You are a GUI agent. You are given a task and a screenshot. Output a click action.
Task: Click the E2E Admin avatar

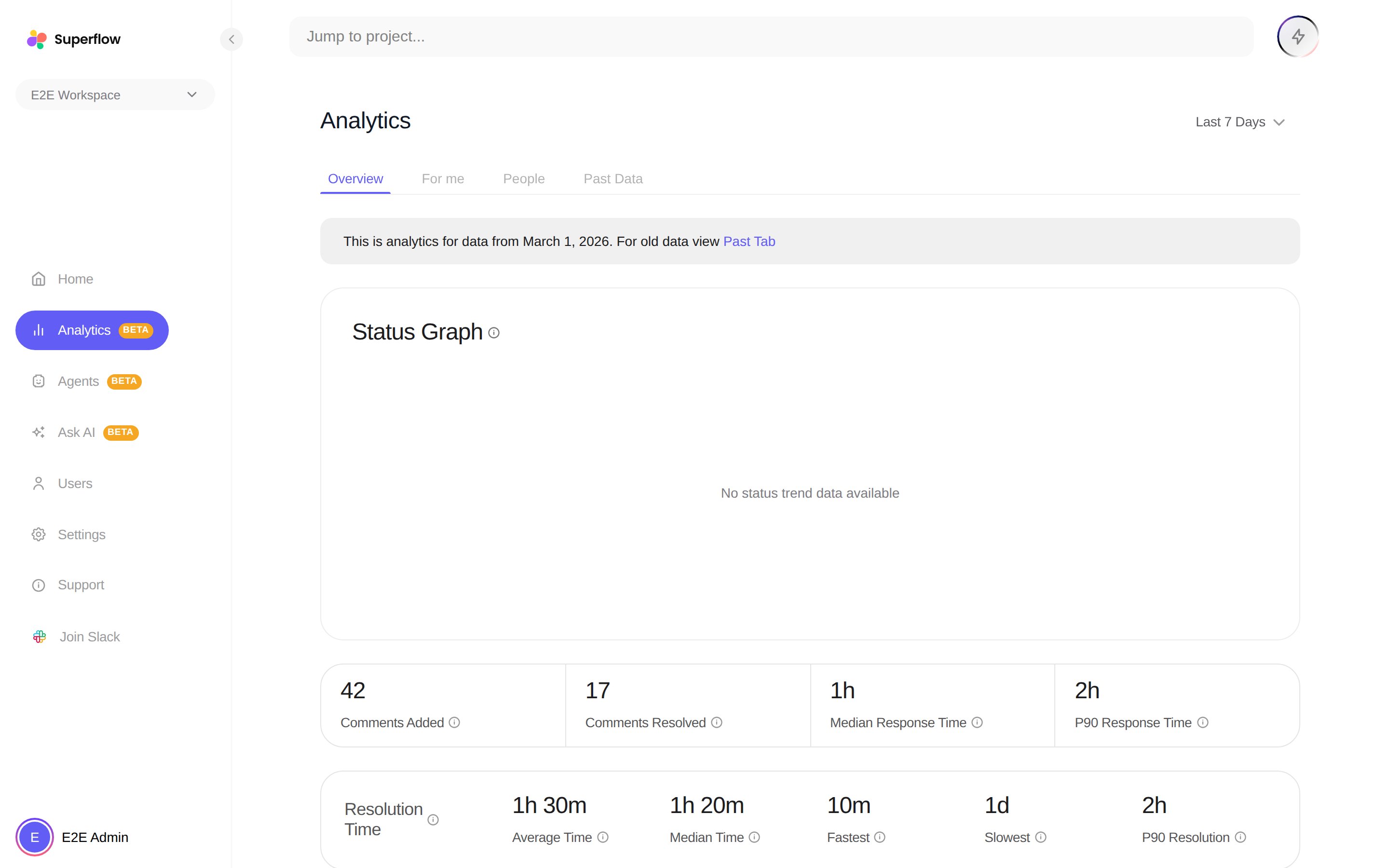point(34,837)
